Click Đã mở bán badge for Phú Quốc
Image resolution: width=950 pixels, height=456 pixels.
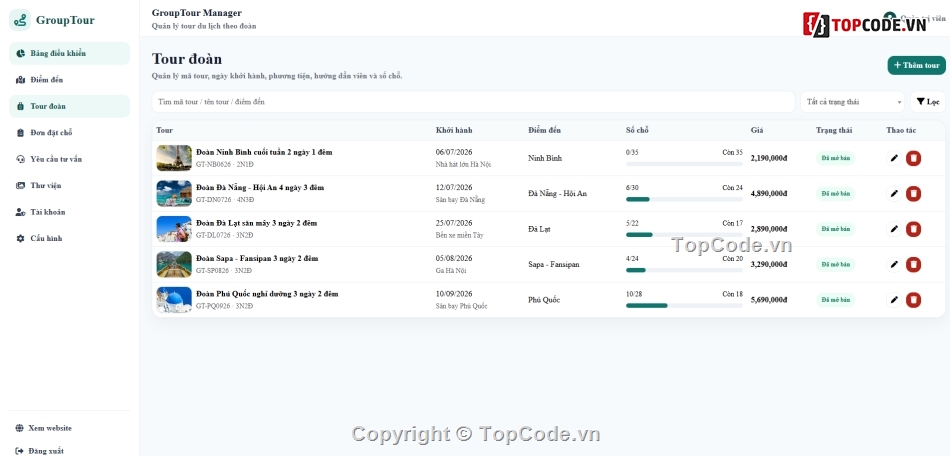coord(835,300)
